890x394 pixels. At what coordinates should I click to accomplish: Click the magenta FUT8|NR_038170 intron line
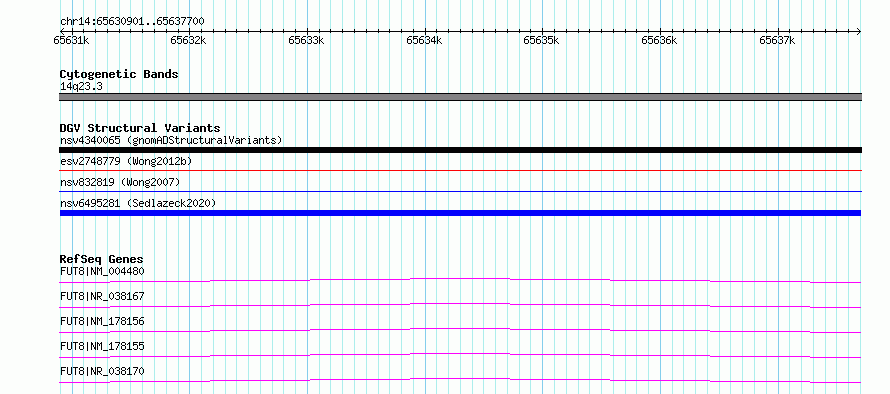pos(460,380)
